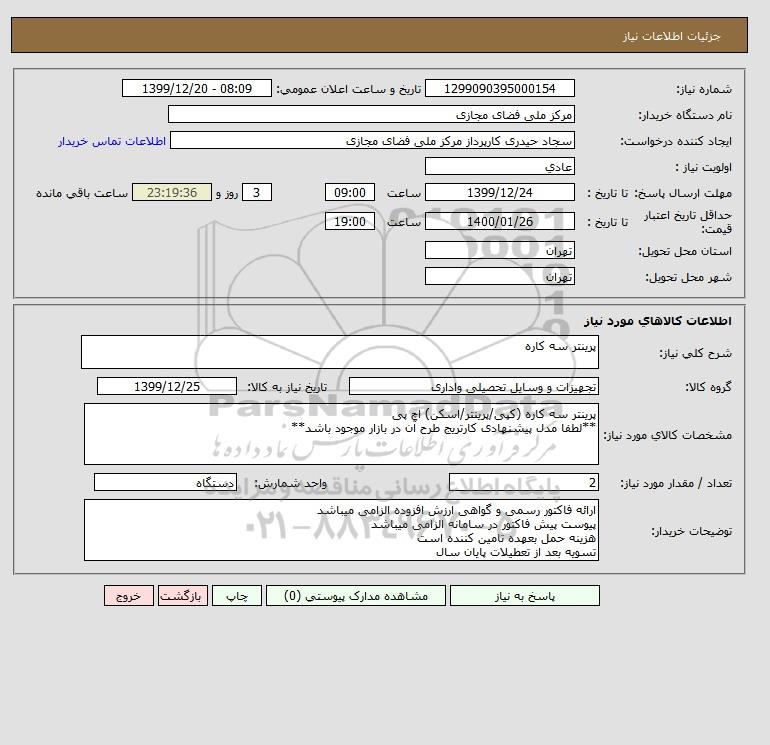Screen dimensions: 770x745
Task: Open 'اطلاعات تماس خریدار' contact link
Action: tap(112, 141)
